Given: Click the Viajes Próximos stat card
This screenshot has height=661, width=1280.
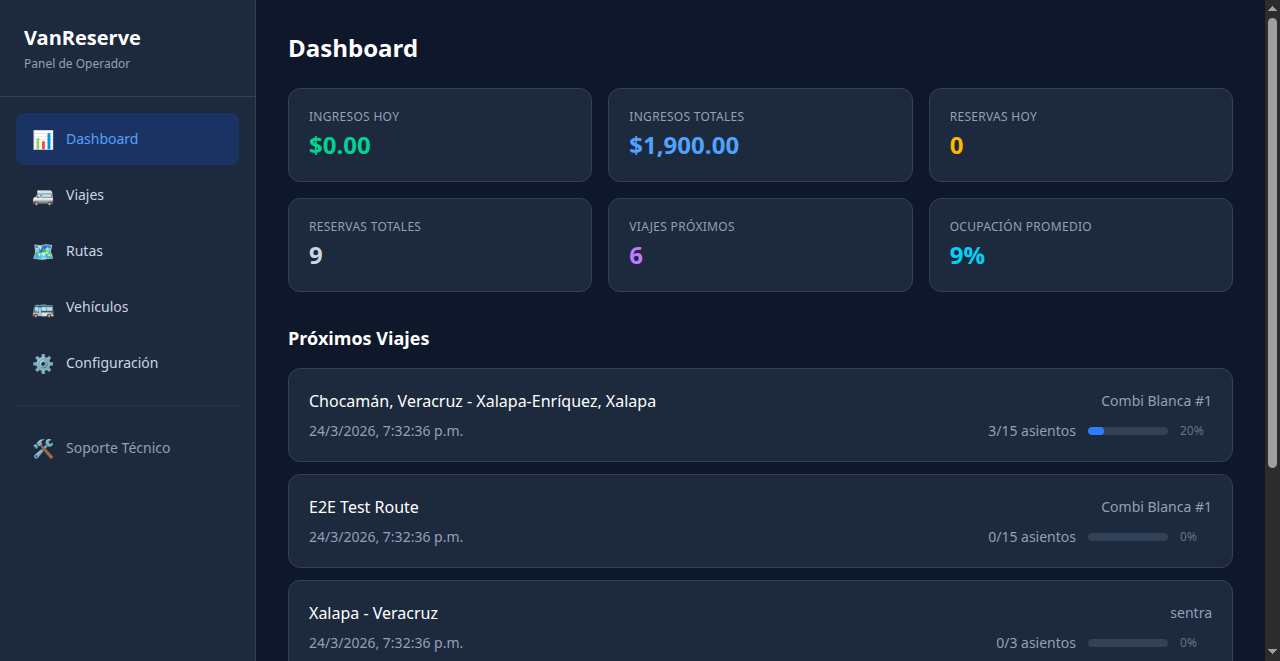Looking at the screenshot, I should click(x=760, y=245).
